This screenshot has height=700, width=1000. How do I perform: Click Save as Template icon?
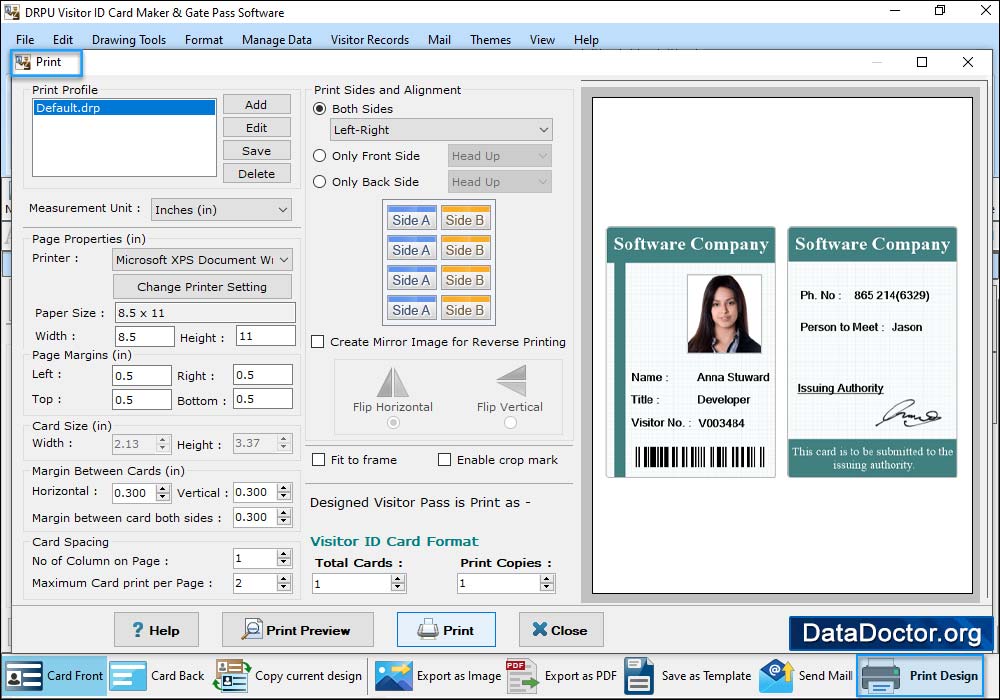638,676
